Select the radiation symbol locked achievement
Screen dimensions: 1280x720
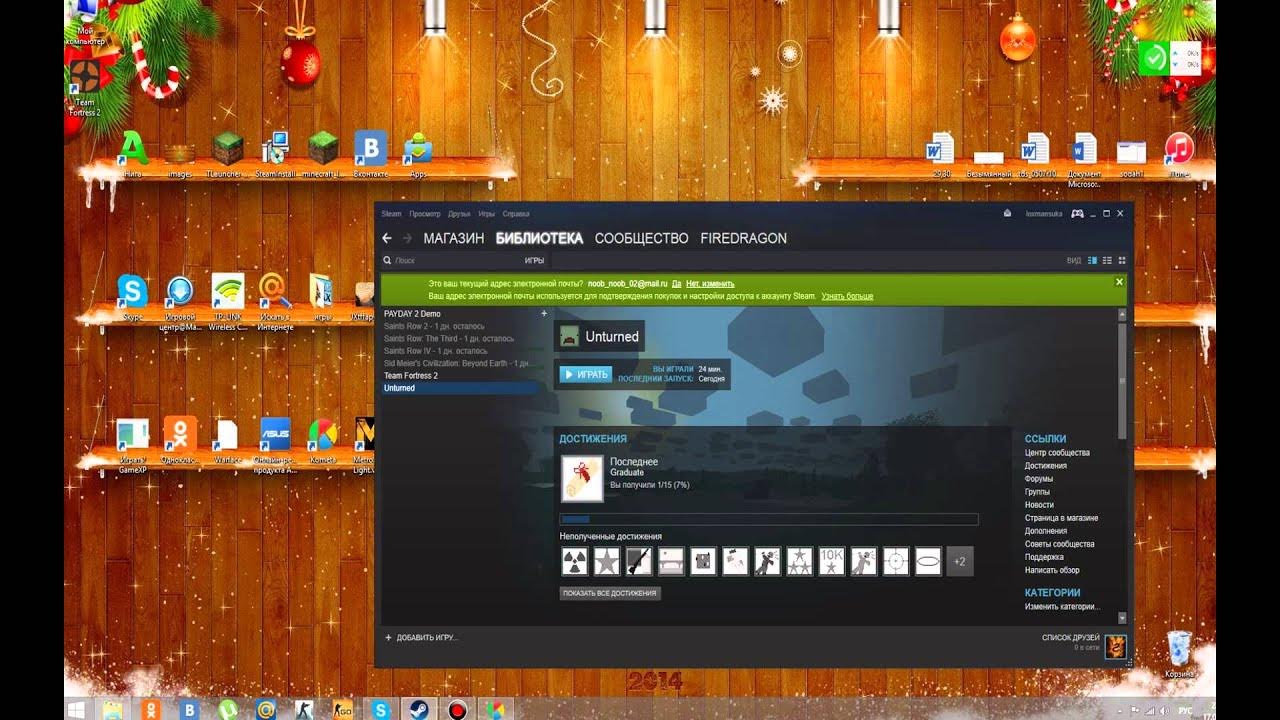(574, 561)
